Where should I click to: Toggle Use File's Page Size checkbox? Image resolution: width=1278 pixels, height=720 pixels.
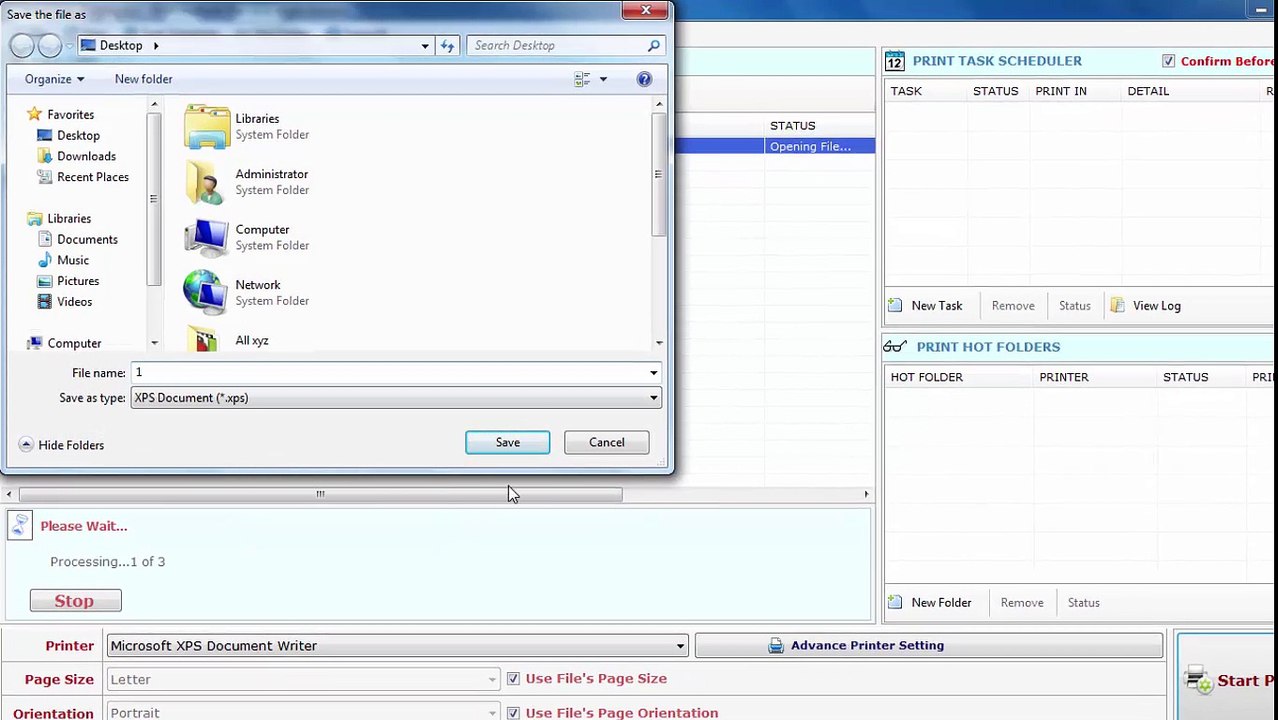click(x=513, y=678)
